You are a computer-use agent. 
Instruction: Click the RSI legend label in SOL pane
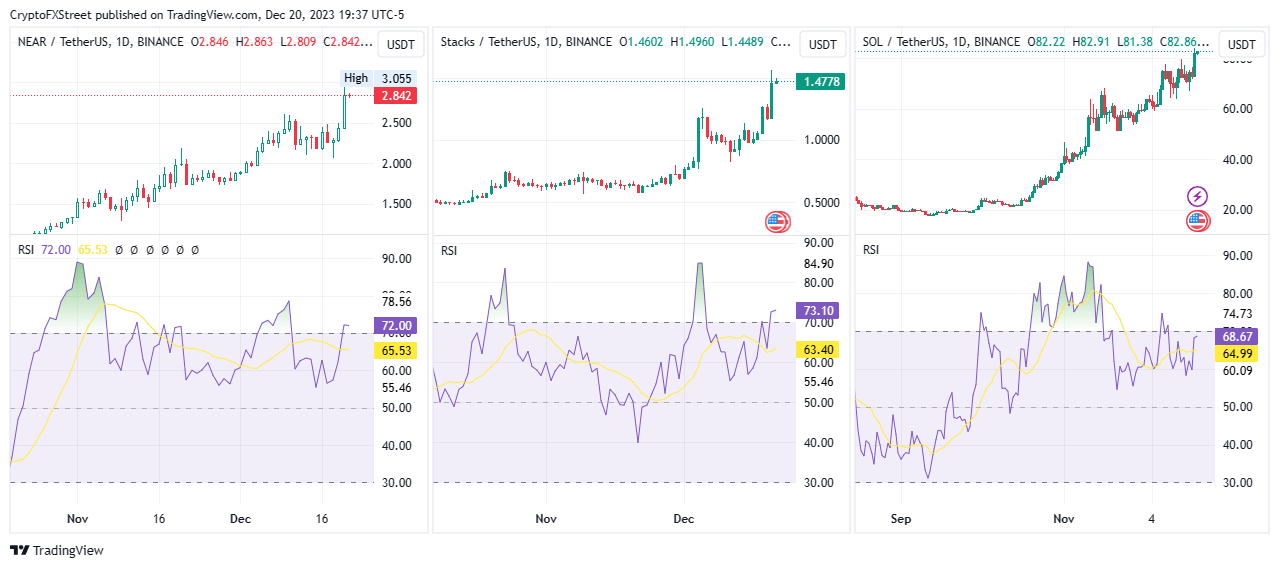[x=871, y=249]
